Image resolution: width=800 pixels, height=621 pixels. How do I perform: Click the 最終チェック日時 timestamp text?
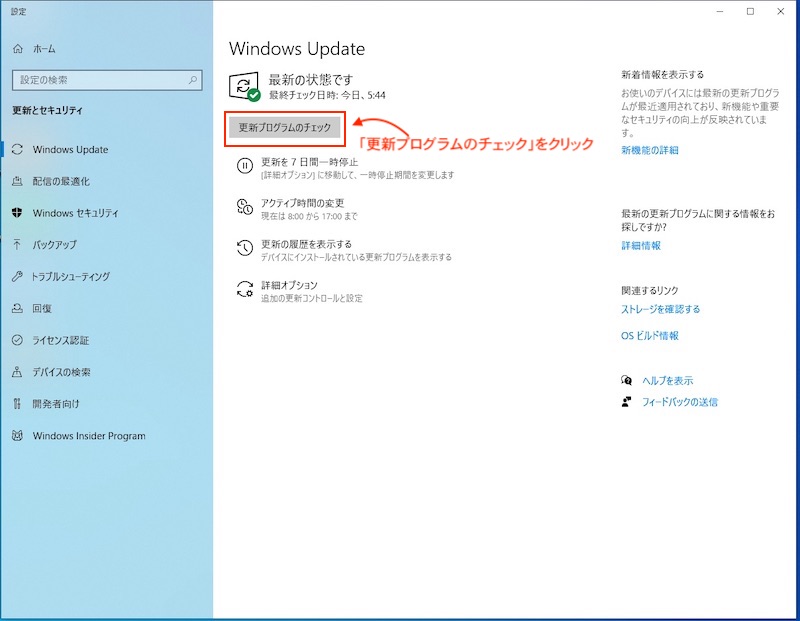(327, 95)
